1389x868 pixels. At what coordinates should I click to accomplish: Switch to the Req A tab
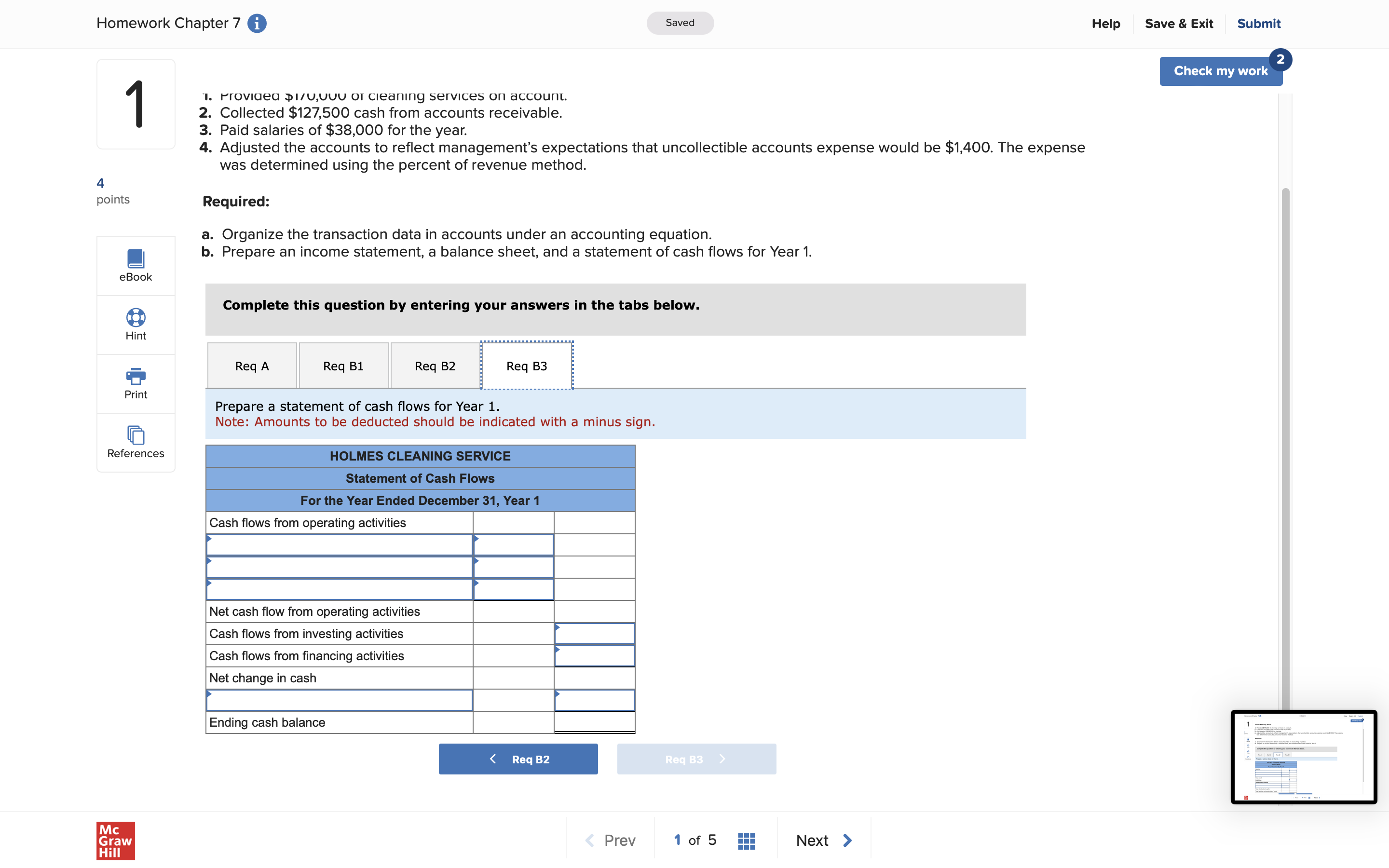tap(252, 366)
